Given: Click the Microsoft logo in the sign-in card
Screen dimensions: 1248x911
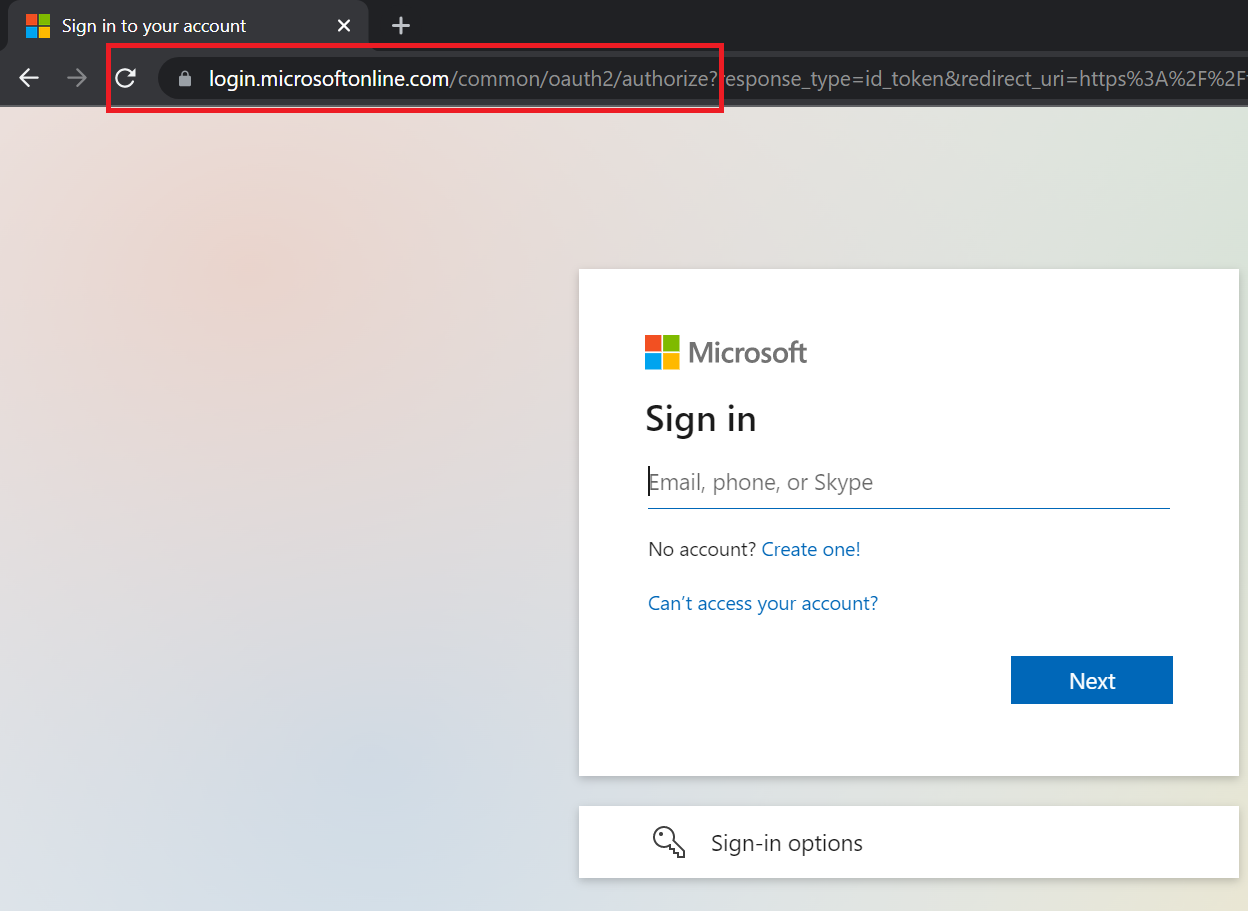Looking at the screenshot, I should (726, 352).
